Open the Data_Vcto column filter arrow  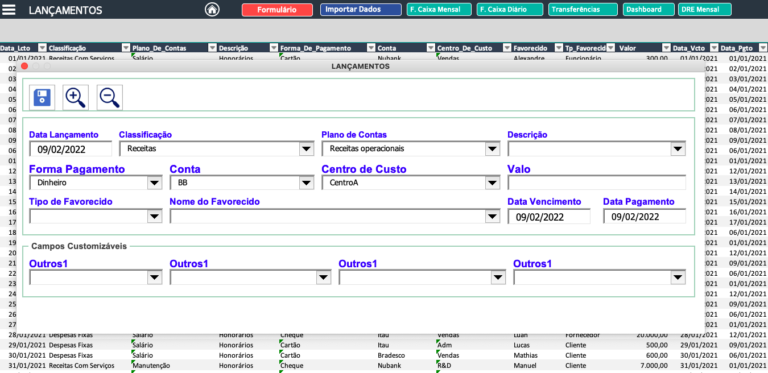pos(714,47)
